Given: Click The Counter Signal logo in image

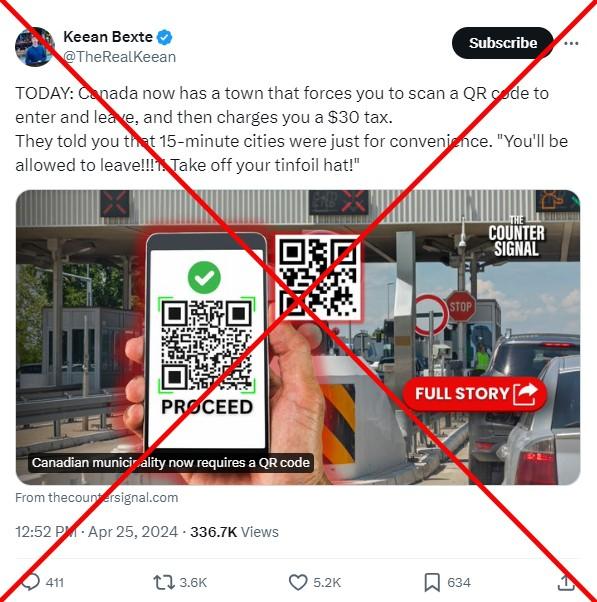Looking at the screenshot, I should (516, 237).
